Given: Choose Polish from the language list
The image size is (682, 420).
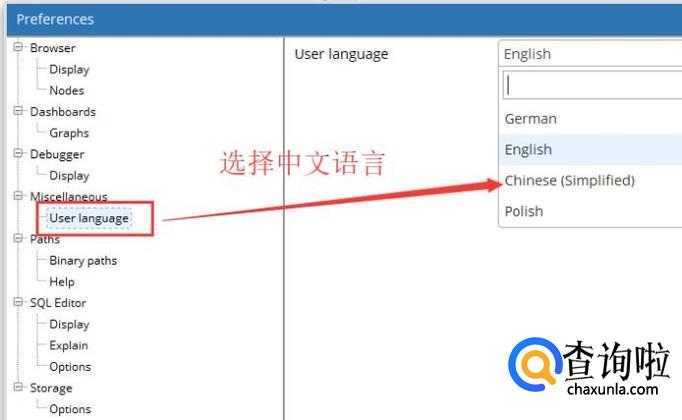Looking at the screenshot, I should (590, 211).
